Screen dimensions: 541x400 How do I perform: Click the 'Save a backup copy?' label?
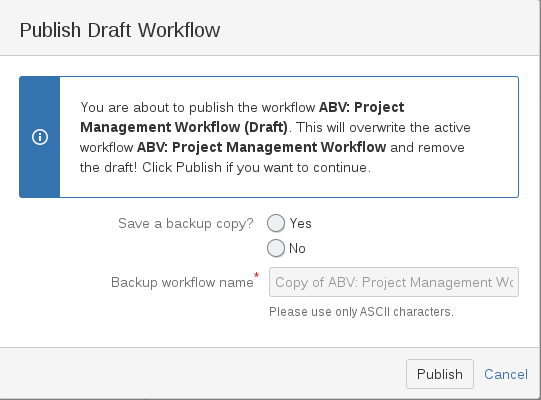[x=186, y=224]
